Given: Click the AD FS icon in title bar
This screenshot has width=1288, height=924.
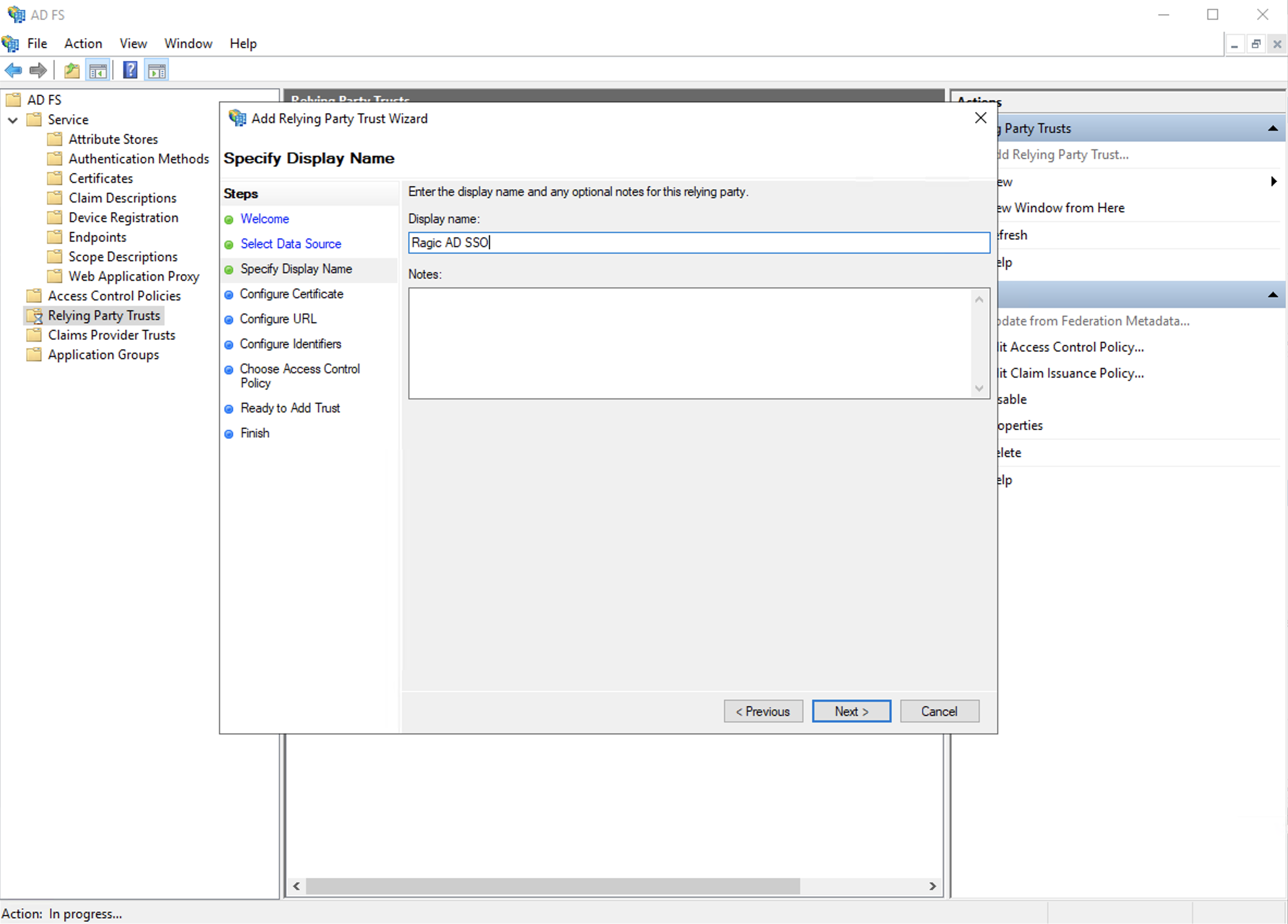Looking at the screenshot, I should pyautogui.click(x=16, y=14).
